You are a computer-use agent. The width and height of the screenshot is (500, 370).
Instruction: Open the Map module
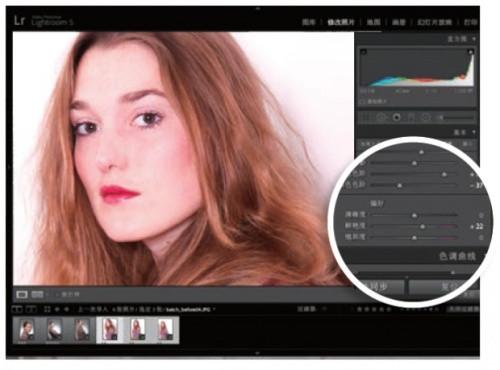373,22
